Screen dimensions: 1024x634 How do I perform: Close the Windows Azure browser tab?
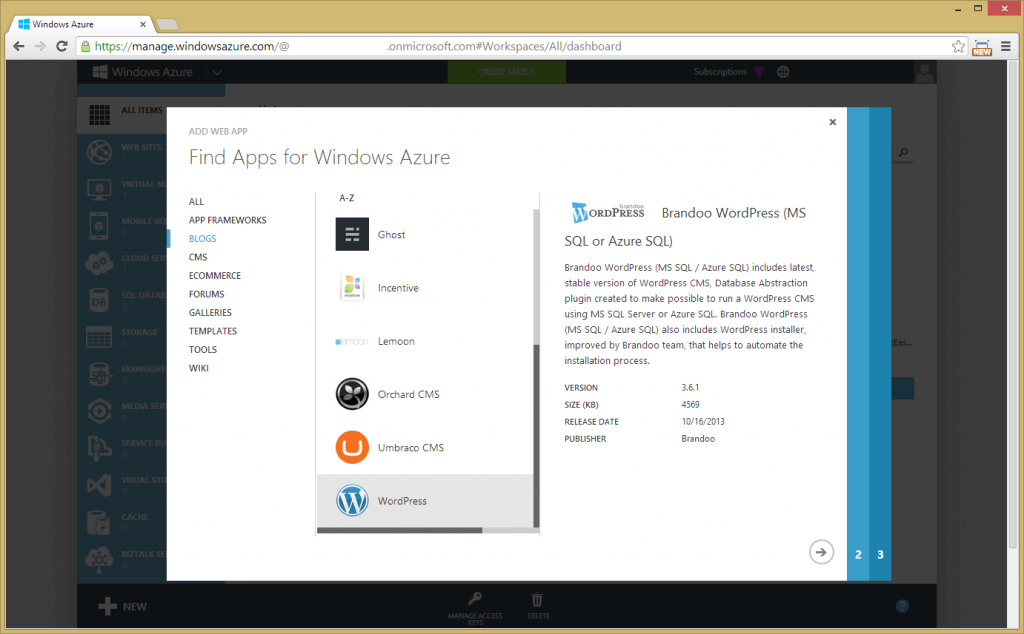pos(142,24)
